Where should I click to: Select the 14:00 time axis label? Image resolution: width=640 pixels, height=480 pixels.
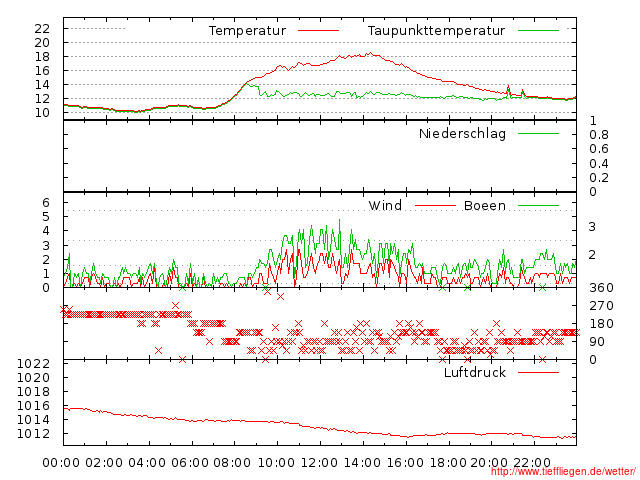point(362,463)
